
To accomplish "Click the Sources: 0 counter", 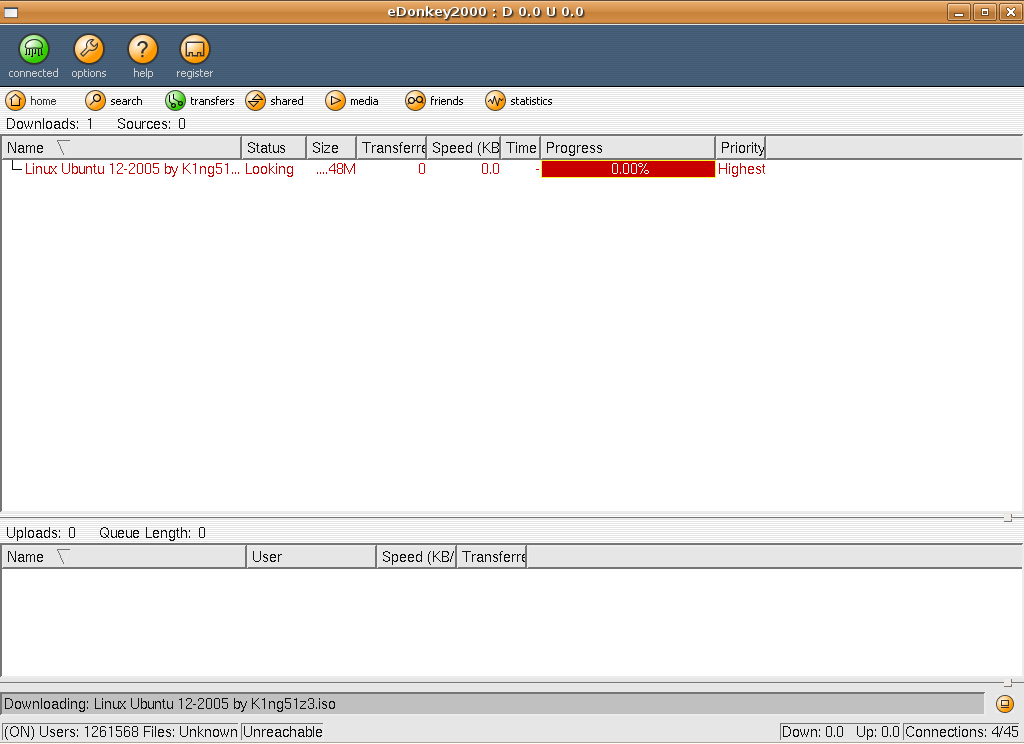I will (152, 124).
